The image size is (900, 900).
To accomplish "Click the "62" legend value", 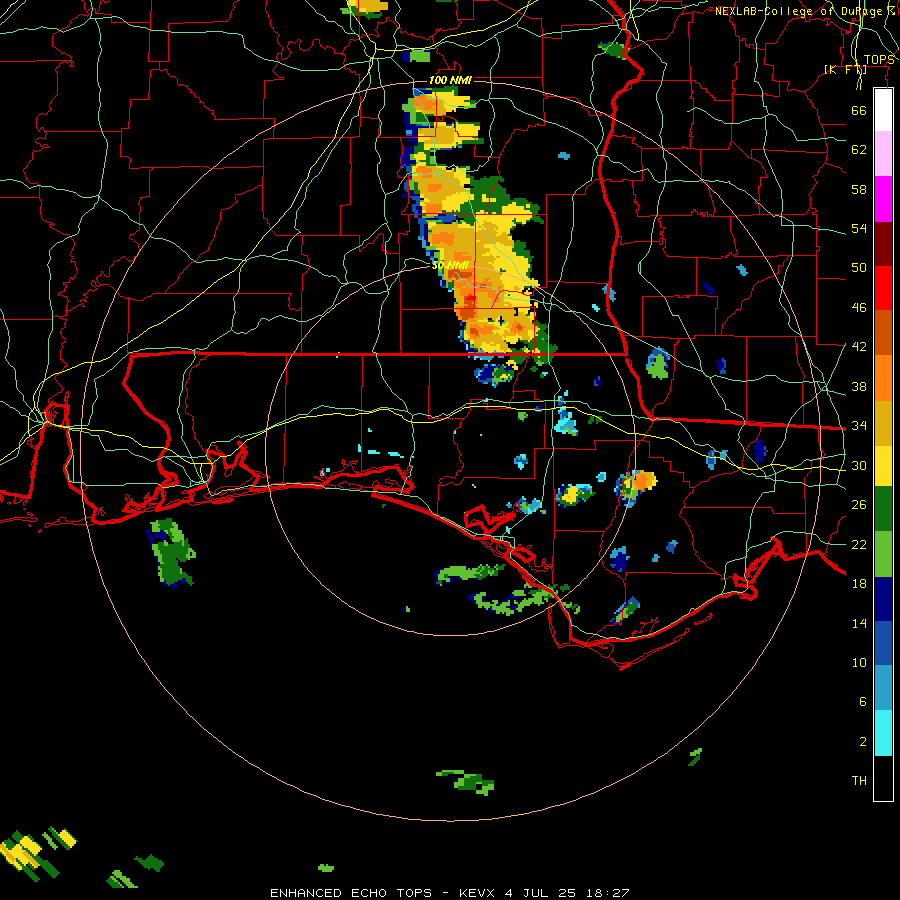I will pyautogui.click(x=859, y=150).
